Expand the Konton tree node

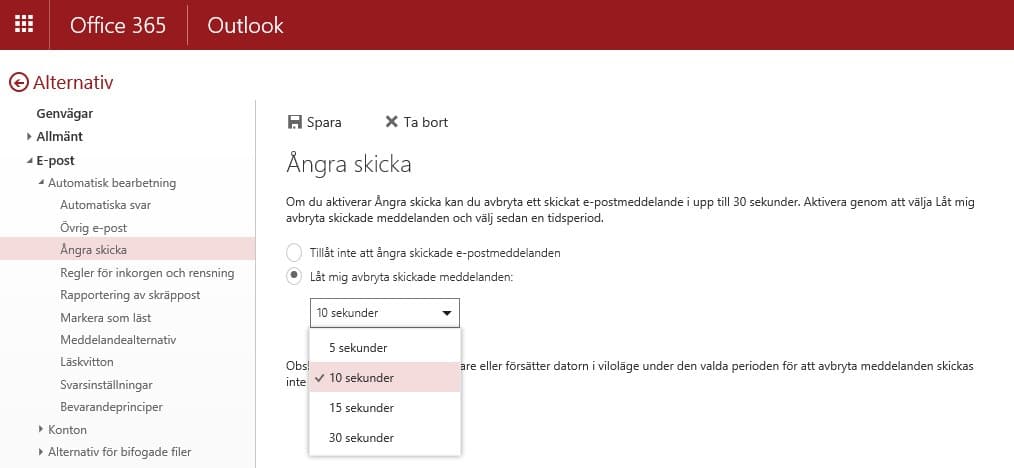[41, 429]
